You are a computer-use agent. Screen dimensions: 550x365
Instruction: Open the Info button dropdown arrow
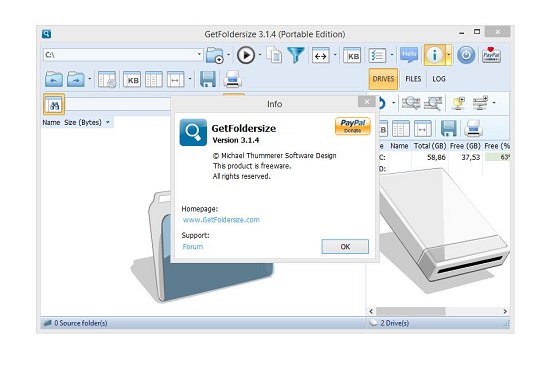(x=449, y=55)
